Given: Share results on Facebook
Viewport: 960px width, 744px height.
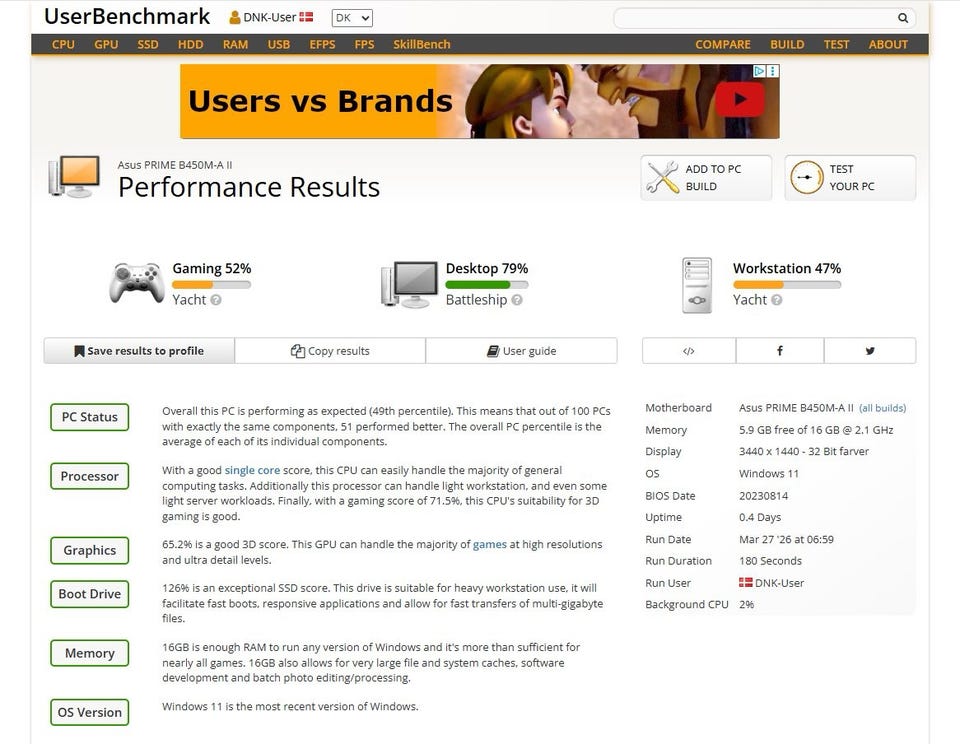Looking at the screenshot, I should pyautogui.click(x=779, y=351).
